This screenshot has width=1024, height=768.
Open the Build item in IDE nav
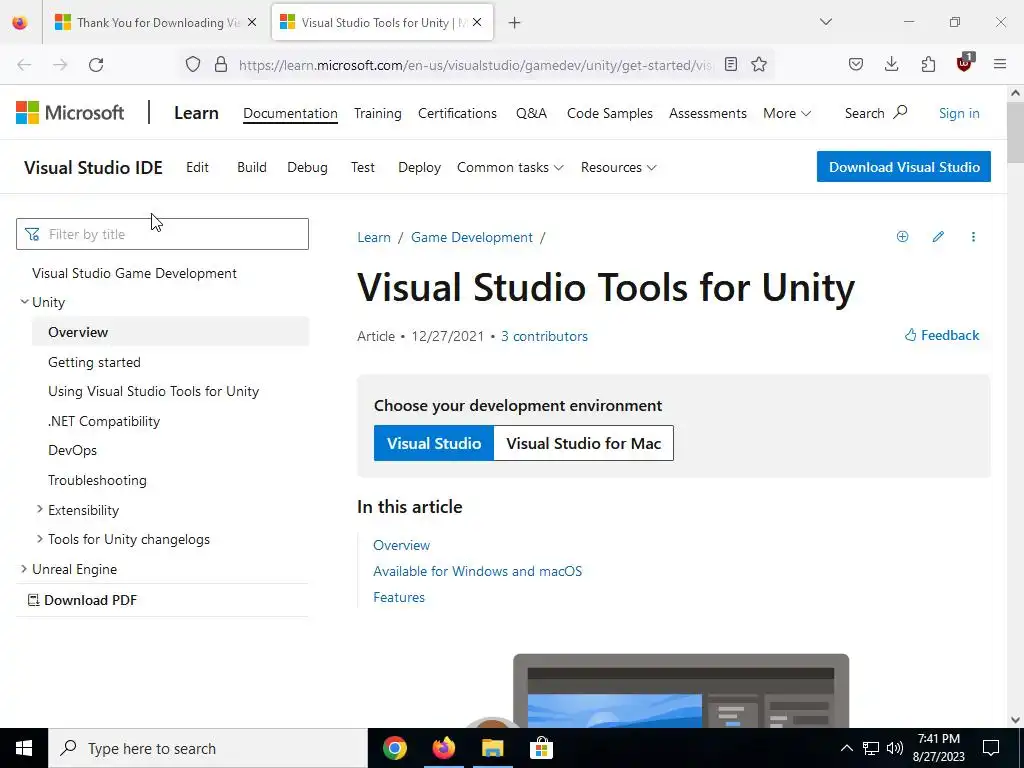(251, 167)
